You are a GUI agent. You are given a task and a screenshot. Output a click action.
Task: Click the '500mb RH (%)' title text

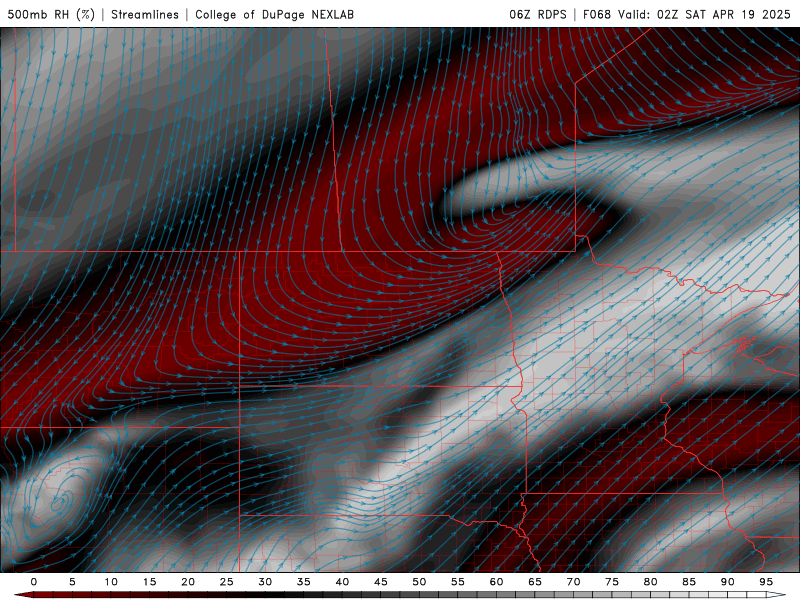click(52, 15)
